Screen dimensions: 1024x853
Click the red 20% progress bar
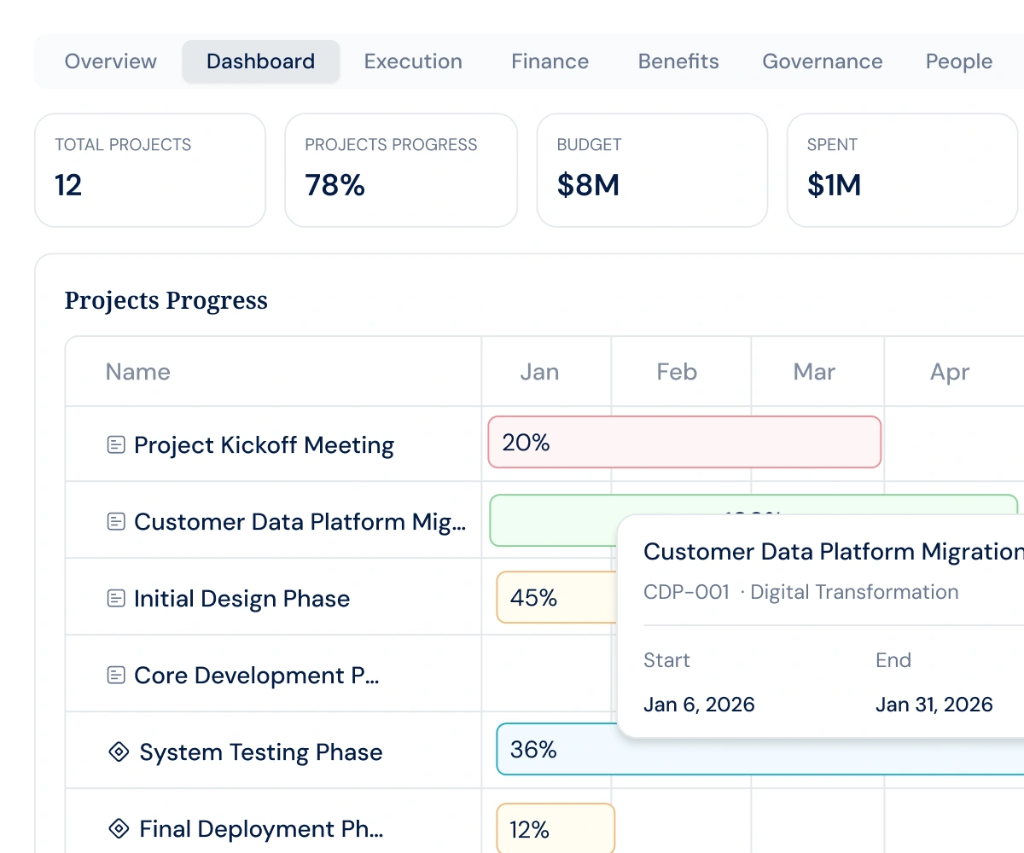pos(684,442)
